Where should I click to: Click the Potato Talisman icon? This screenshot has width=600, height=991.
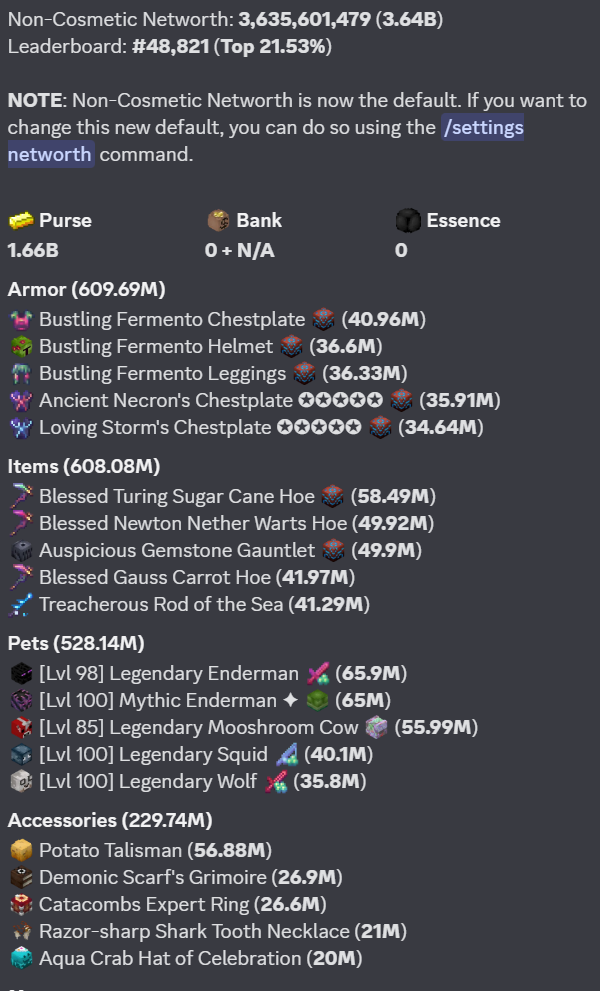21,851
